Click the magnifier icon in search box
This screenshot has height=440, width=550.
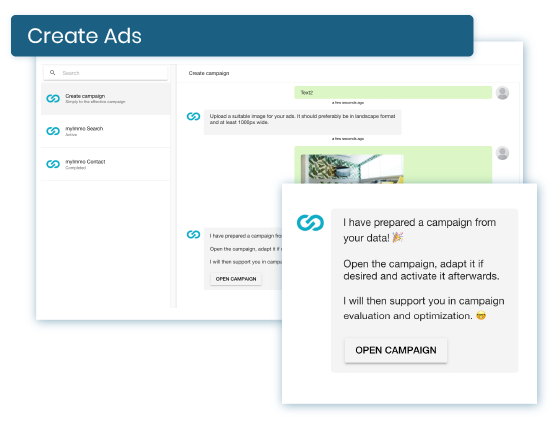(x=53, y=73)
